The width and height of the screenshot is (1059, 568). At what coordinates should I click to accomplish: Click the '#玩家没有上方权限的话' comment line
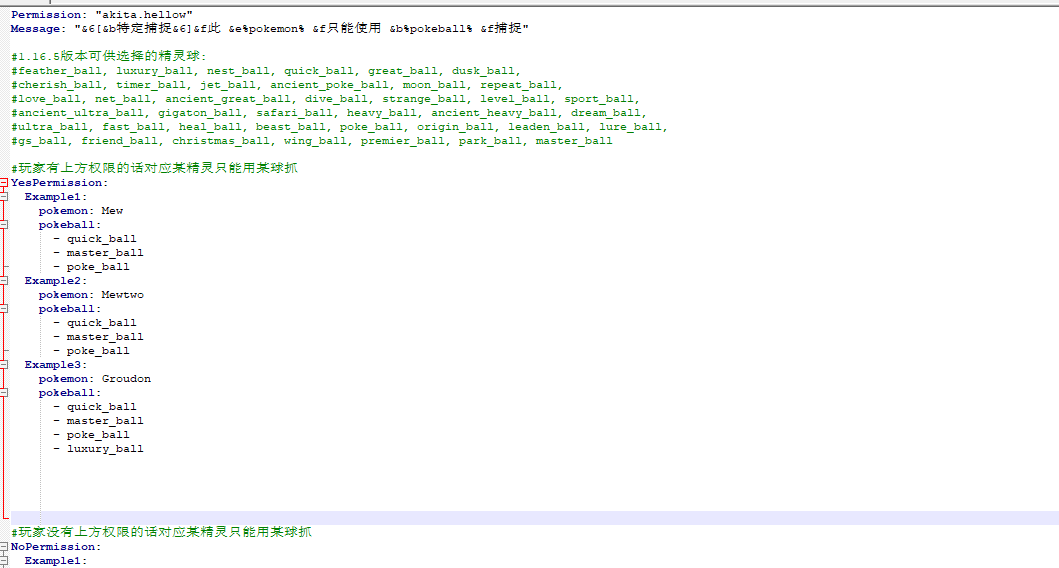[x=161, y=532]
